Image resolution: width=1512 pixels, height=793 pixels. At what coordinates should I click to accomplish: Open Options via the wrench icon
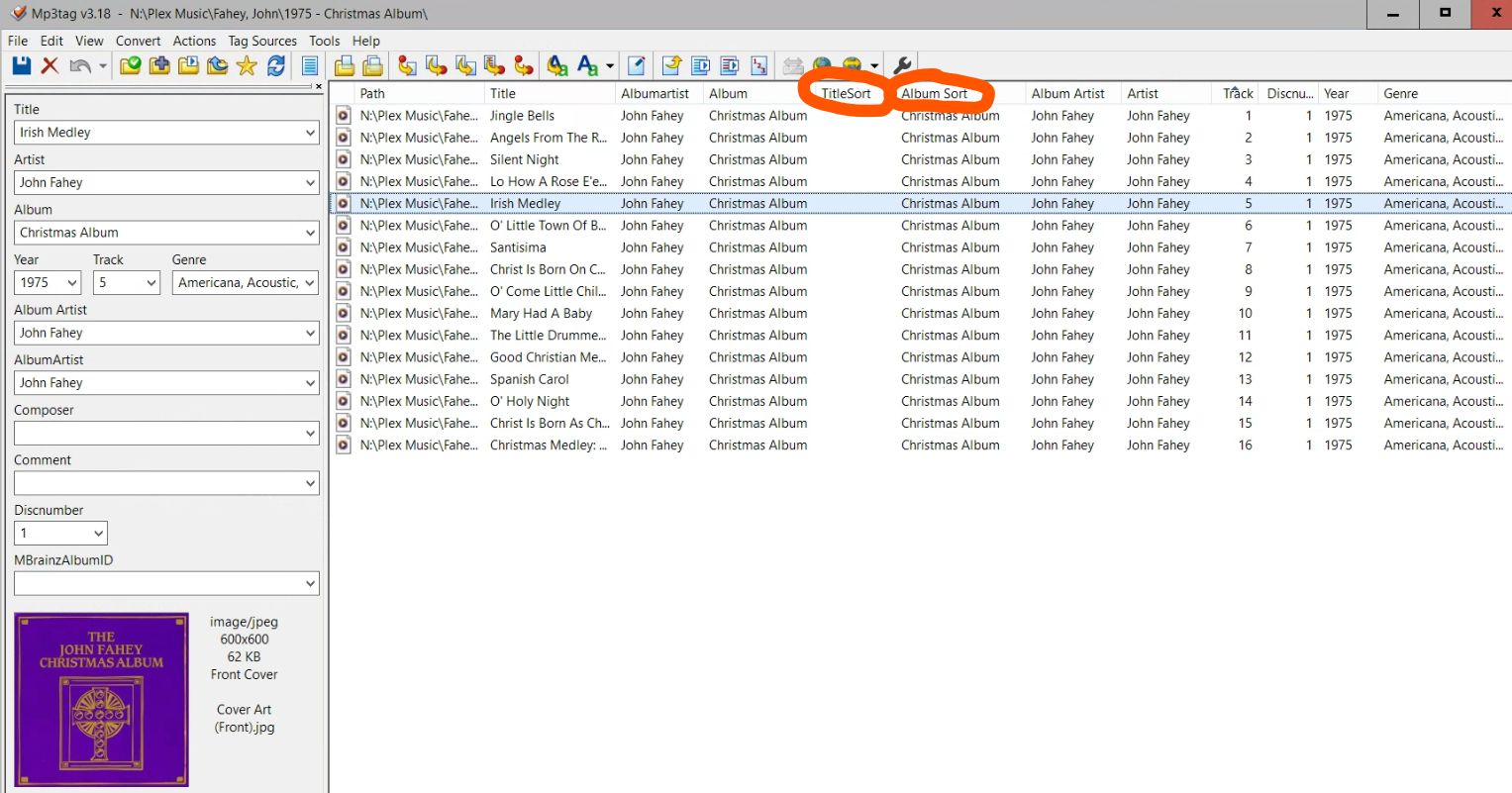pos(902,65)
